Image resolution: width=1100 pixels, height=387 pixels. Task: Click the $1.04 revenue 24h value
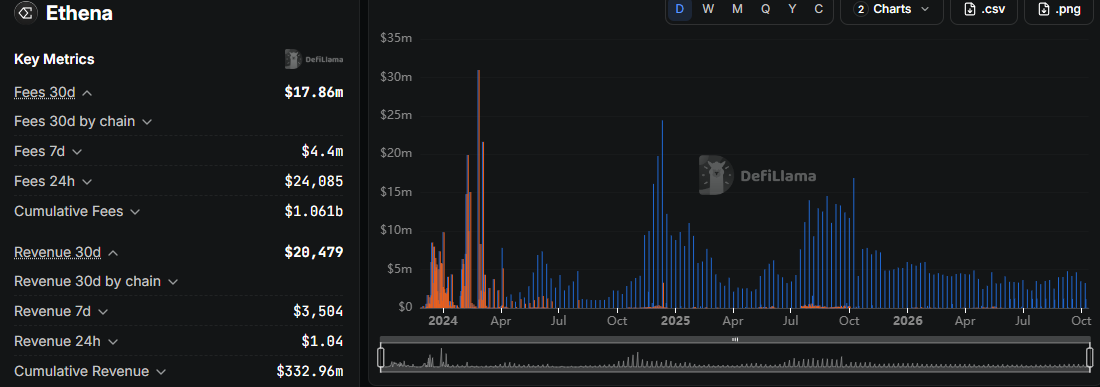pos(322,341)
